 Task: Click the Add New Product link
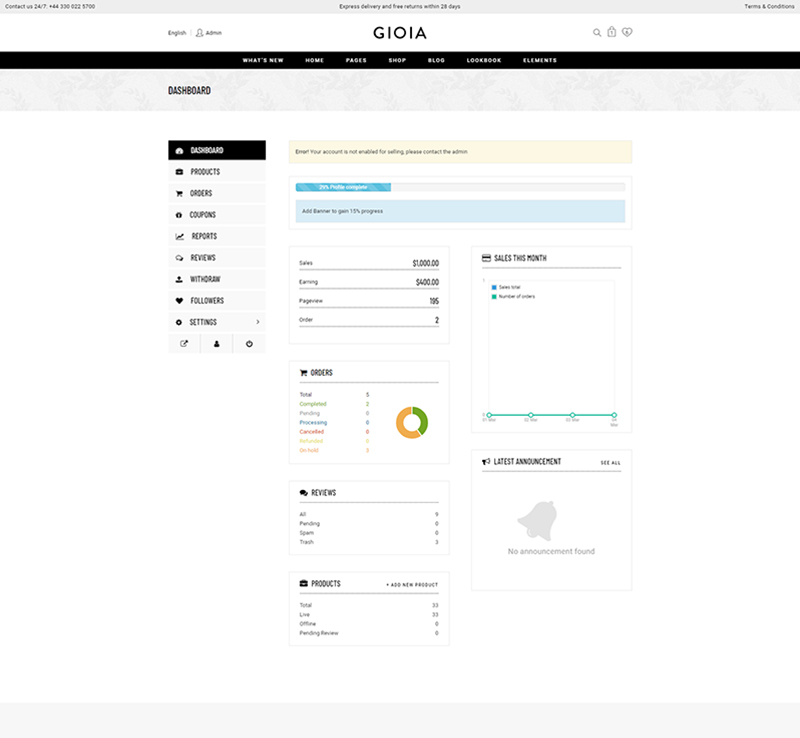[x=412, y=584]
